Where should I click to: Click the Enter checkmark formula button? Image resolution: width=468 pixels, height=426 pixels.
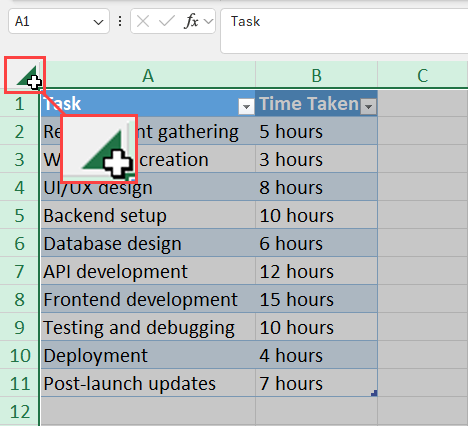pos(167,22)
